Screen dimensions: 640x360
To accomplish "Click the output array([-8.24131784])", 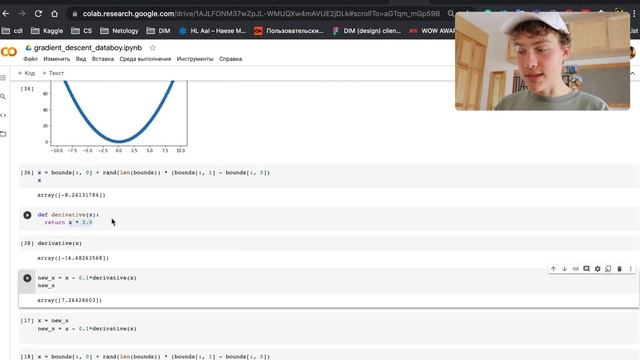I will pyautogui.click(x=71, y=195).
